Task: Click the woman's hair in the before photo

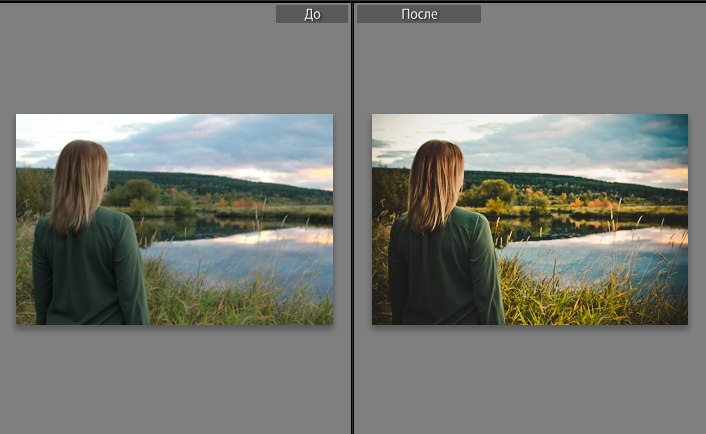Action: coord(79,182)
